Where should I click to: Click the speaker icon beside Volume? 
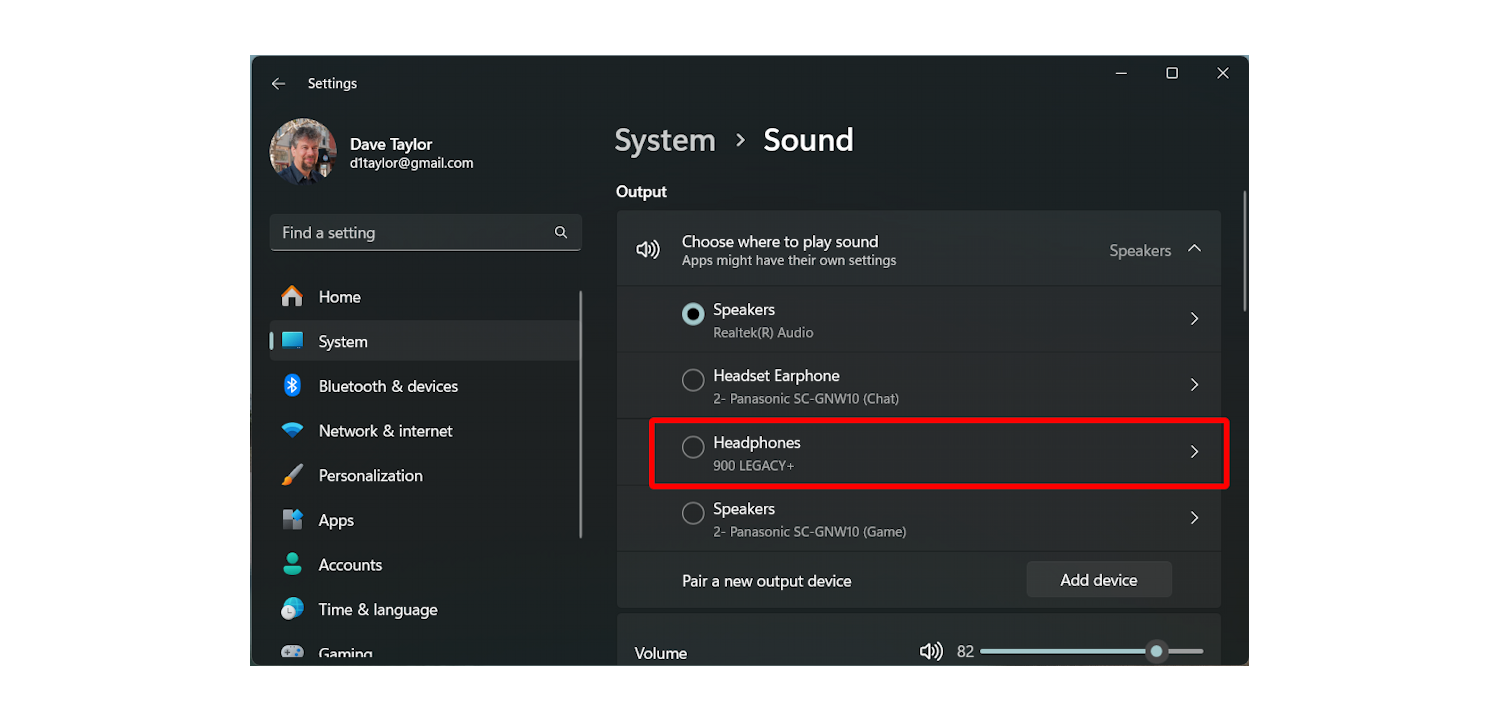pyautogui.click(x=930, y=651)
